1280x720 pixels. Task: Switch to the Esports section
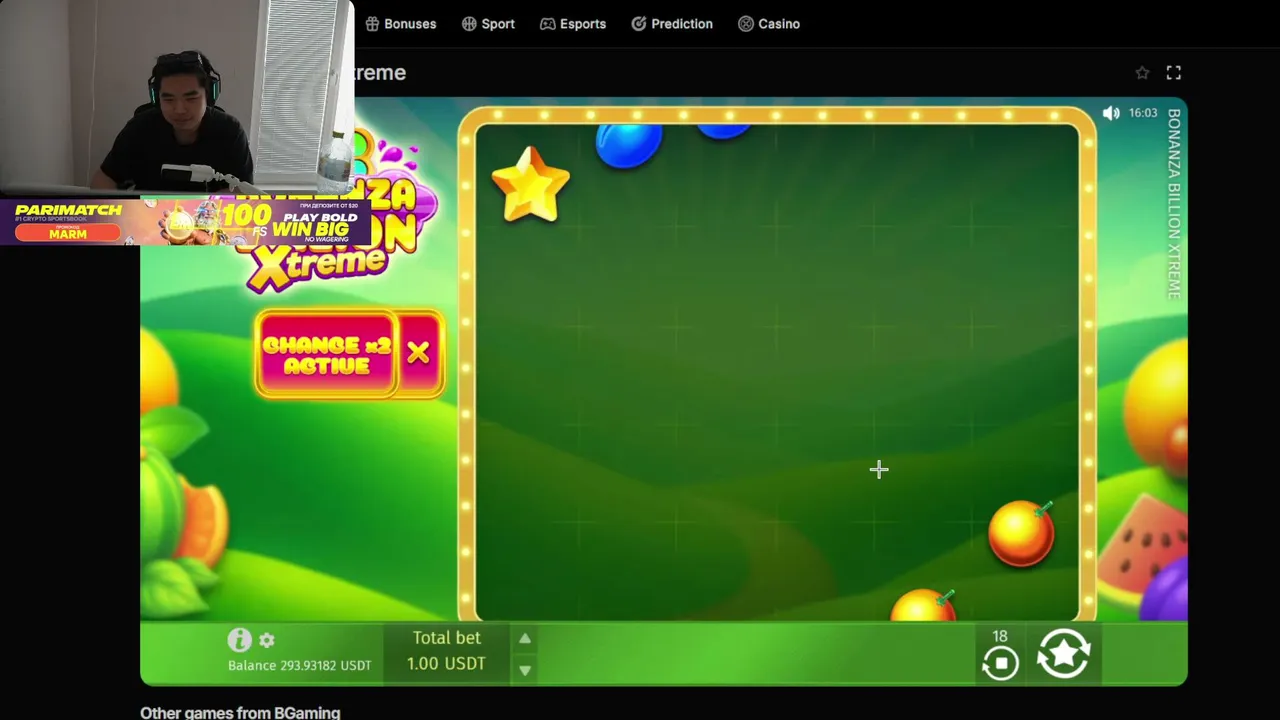click(x=573, y=24)
